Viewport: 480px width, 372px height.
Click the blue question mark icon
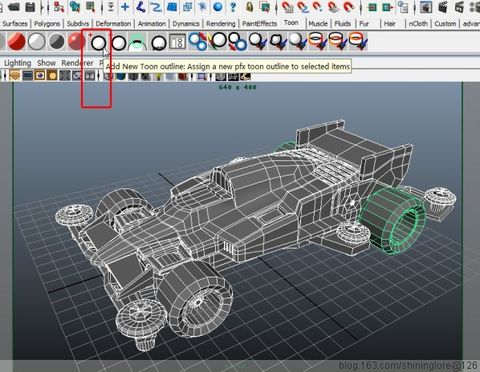pos(233,6)
